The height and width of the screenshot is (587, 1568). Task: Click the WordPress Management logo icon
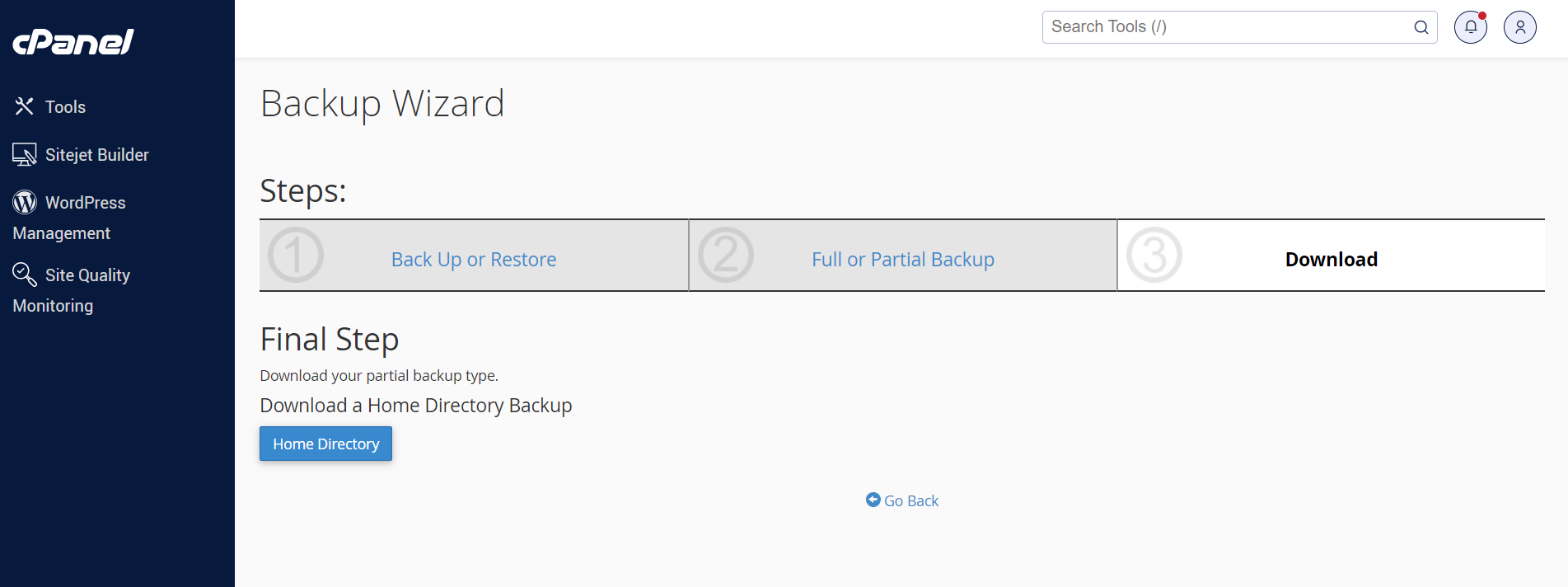click(23, 201)
